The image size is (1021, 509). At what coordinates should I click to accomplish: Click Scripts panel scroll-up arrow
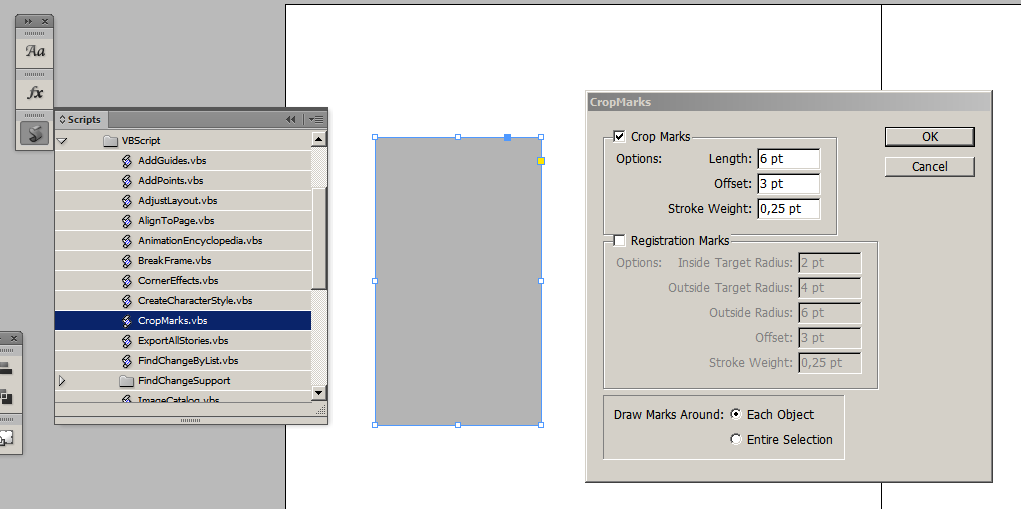tap(318, 139)
